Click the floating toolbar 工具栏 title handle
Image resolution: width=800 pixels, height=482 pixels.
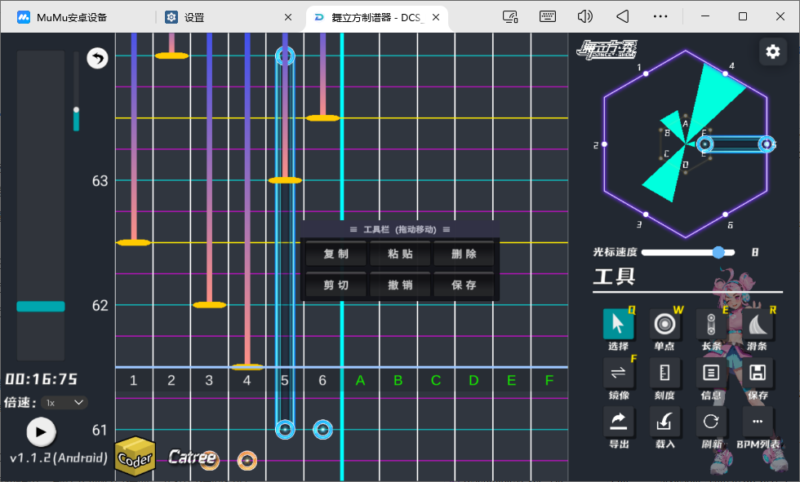click(400, 230)
